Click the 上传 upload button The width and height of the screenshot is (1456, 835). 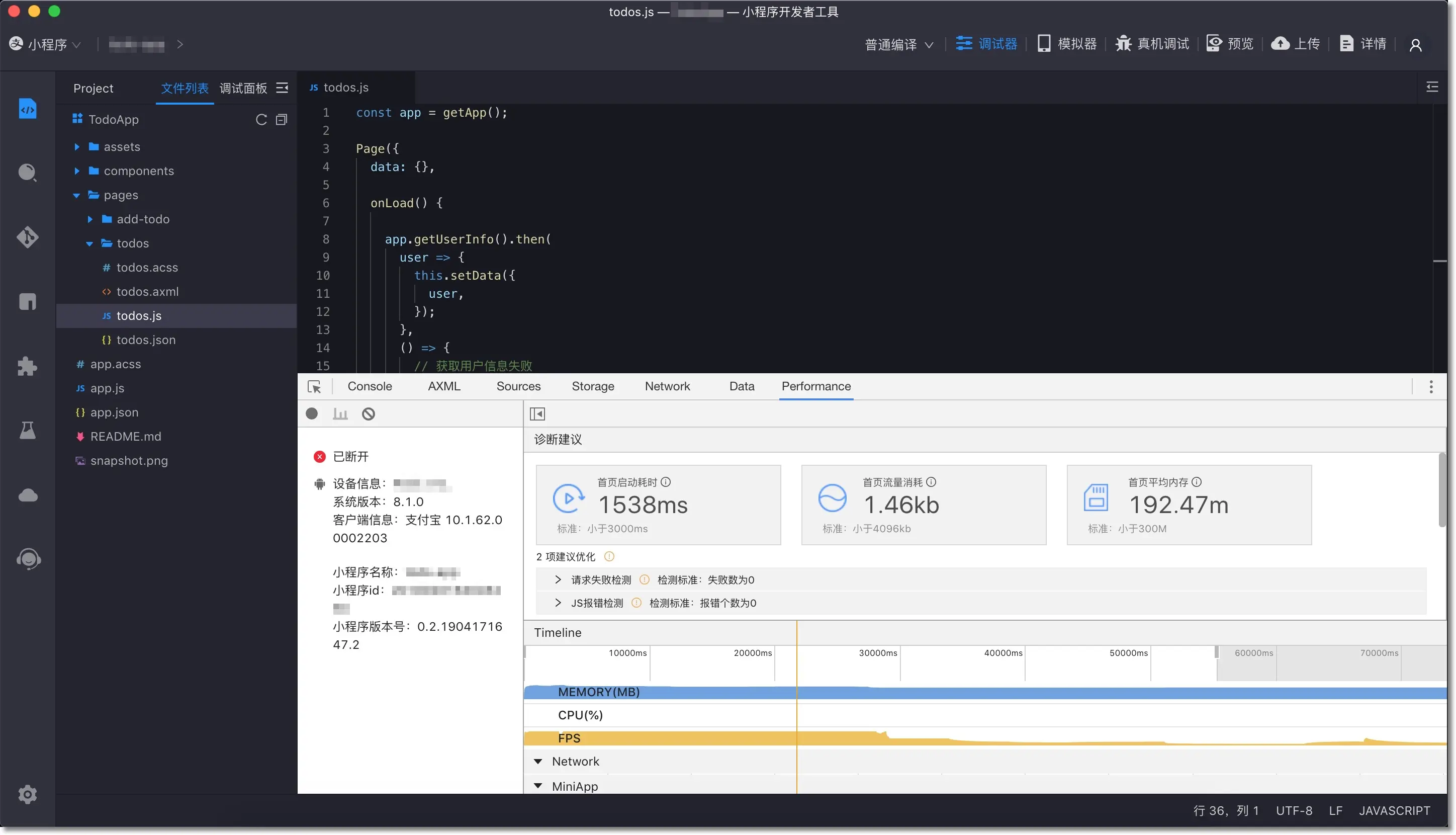click(1295, 44)
